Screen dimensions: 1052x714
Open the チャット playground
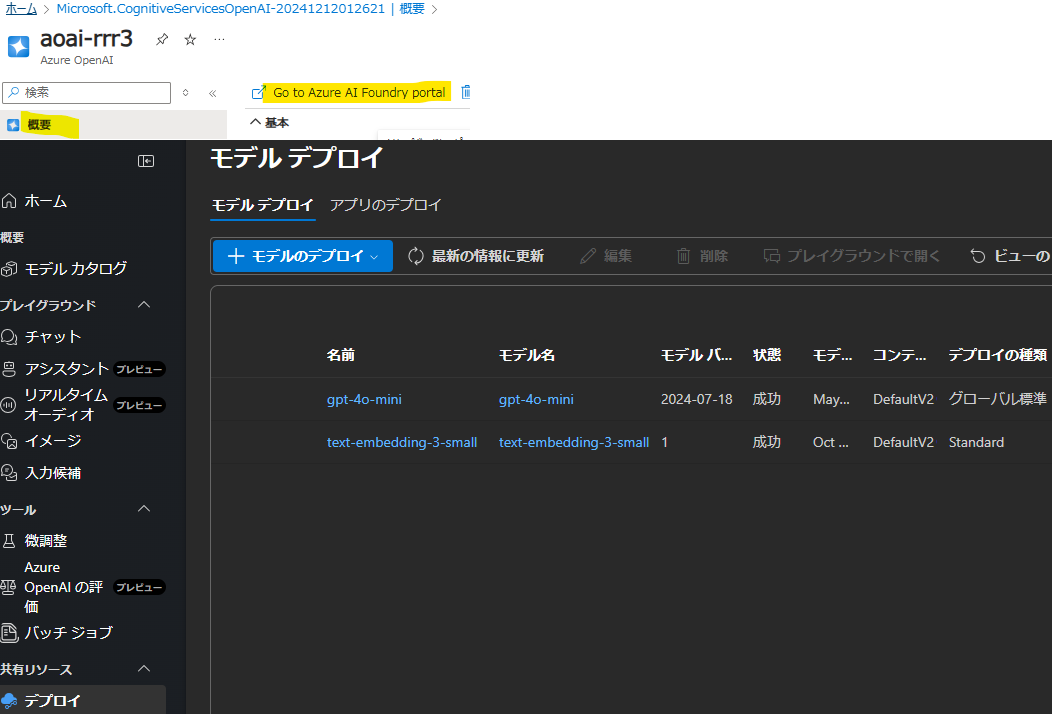[53, 337]
